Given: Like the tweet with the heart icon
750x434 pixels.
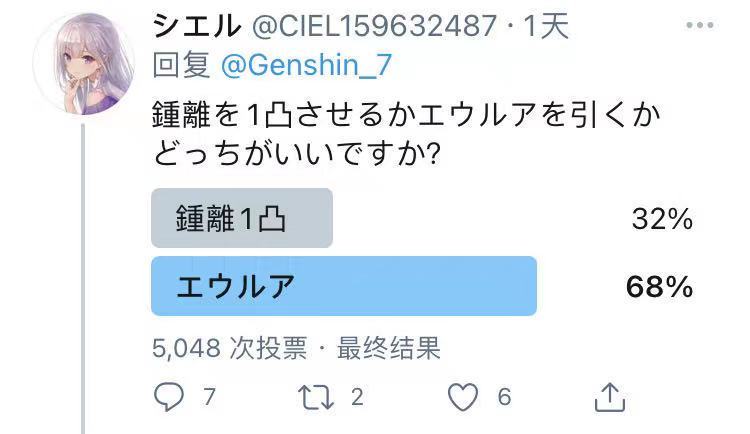Looking at the screenshot, I should [x=463, y=397].
